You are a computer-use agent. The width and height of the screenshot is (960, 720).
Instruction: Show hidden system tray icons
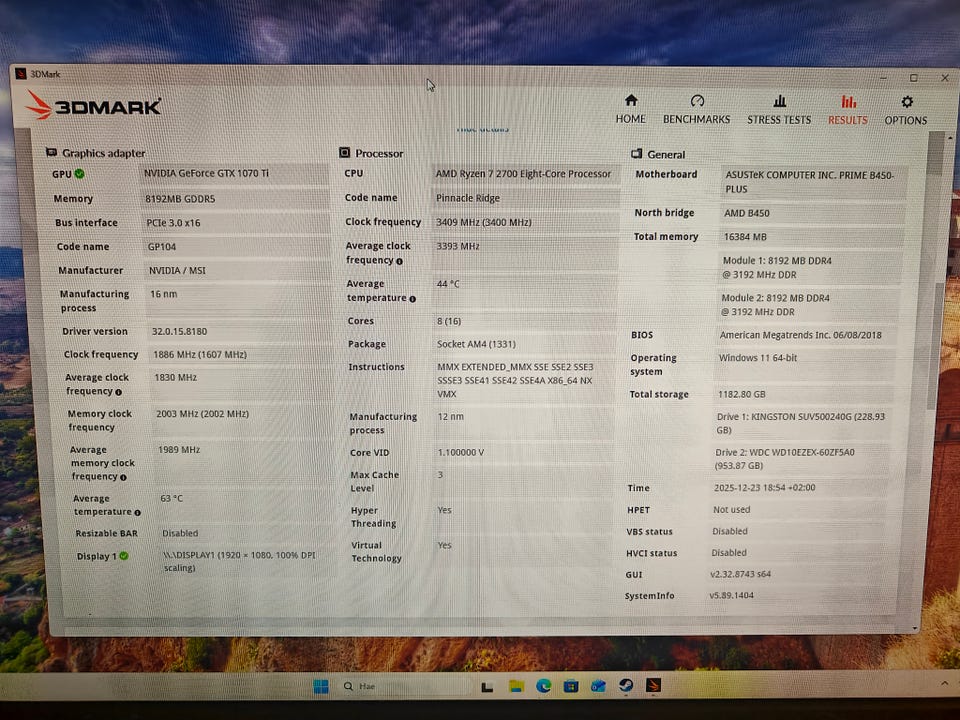[x=945, y=683]
